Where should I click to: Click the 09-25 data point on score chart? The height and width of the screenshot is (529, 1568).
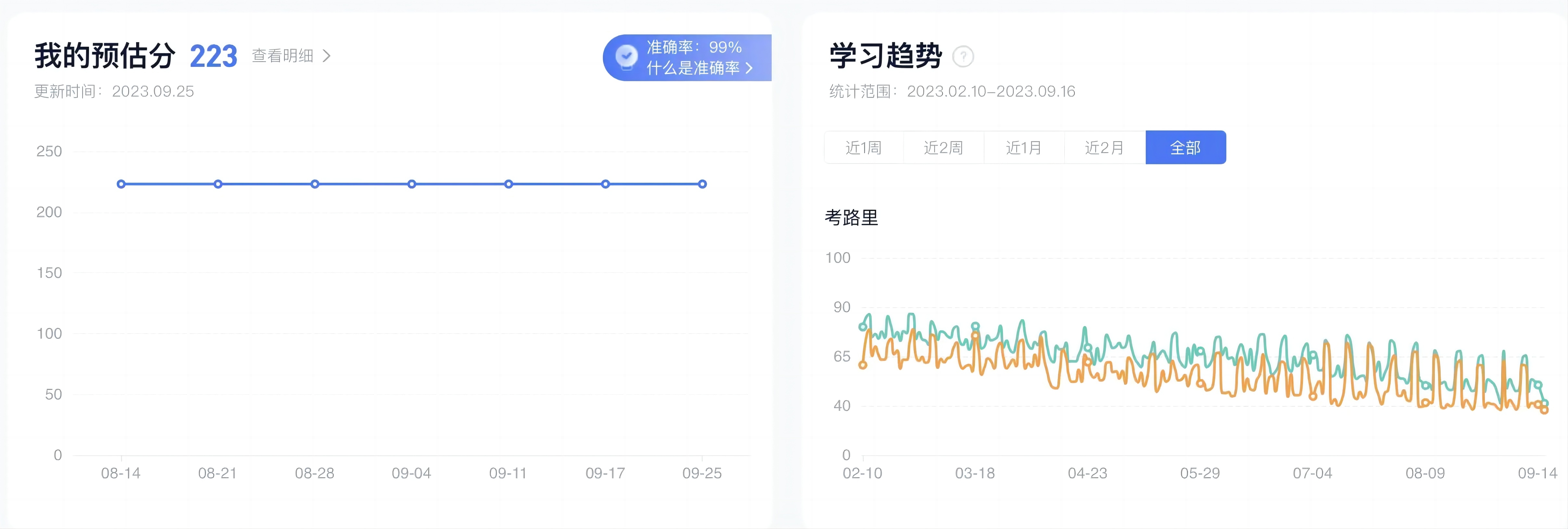(x=702, y=184)
